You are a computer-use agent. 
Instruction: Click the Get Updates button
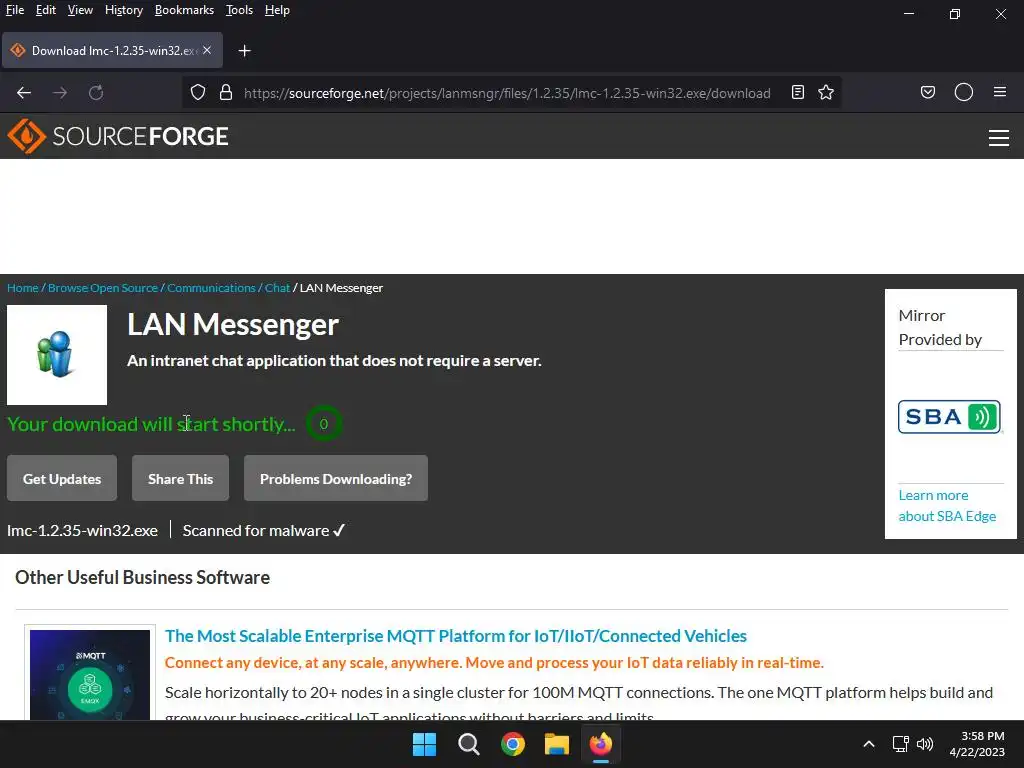tap(62, 478)
